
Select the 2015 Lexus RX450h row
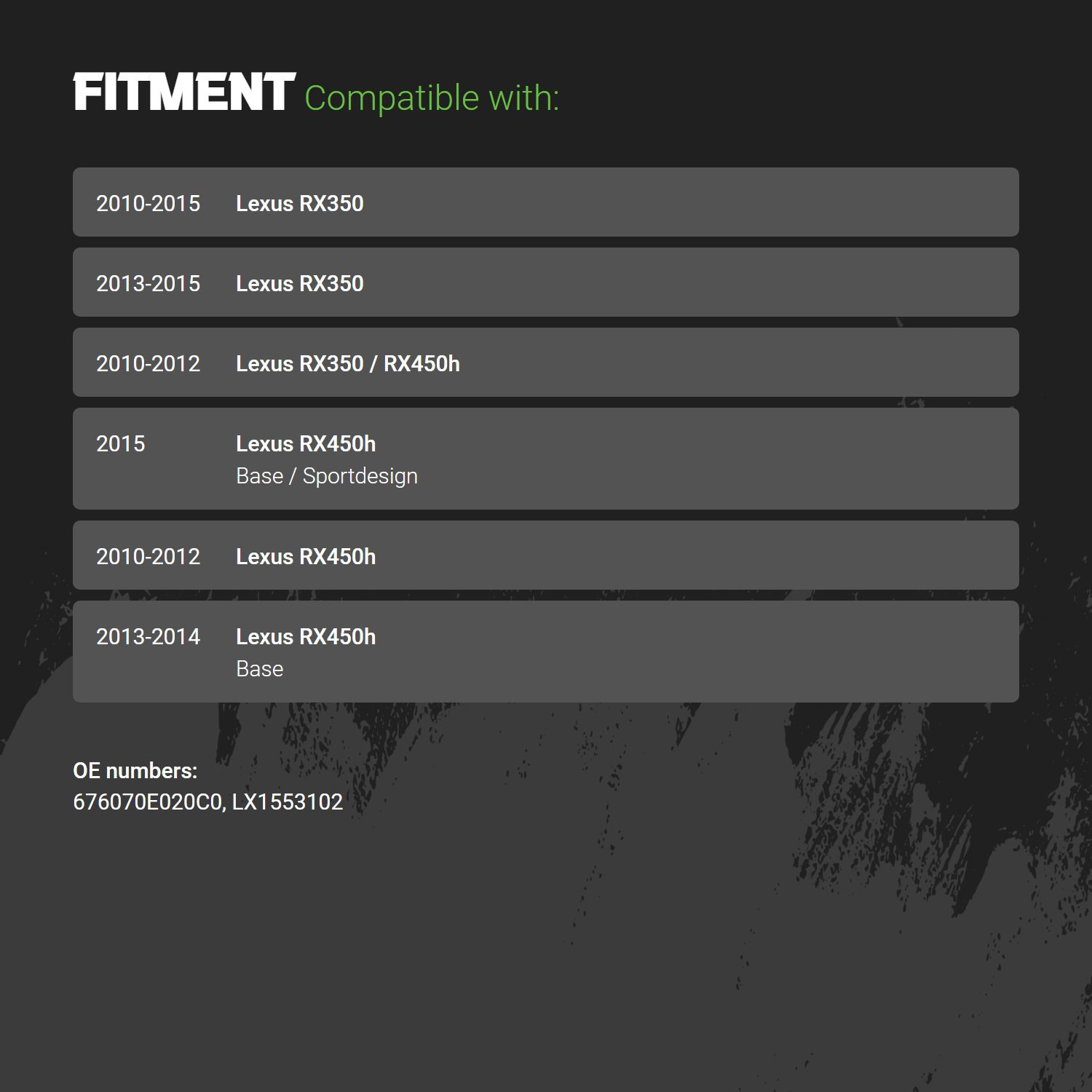coord(546,459)
